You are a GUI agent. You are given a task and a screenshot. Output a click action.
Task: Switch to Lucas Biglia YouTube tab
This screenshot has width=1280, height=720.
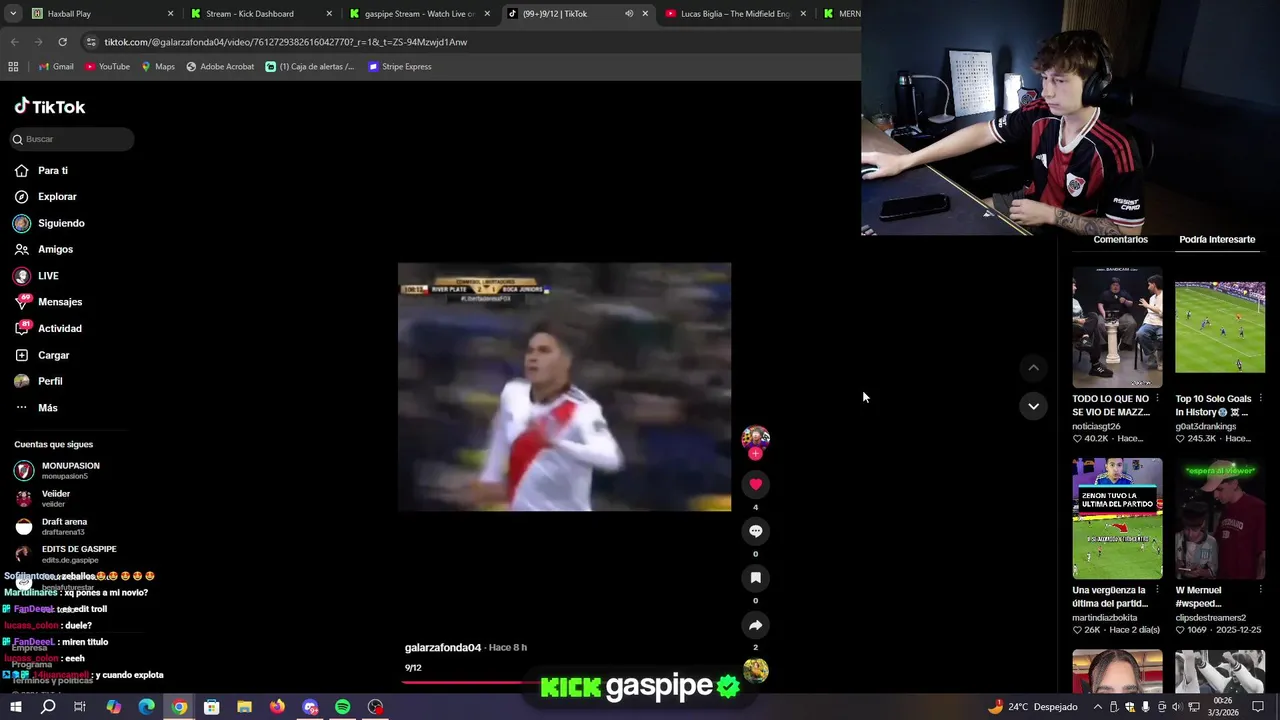click(735, 14)
